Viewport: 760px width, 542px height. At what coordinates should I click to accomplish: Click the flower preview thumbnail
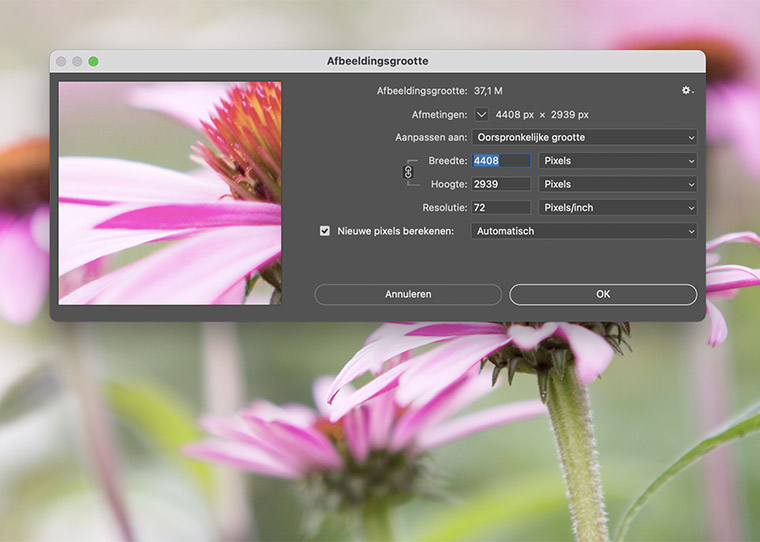170,193
